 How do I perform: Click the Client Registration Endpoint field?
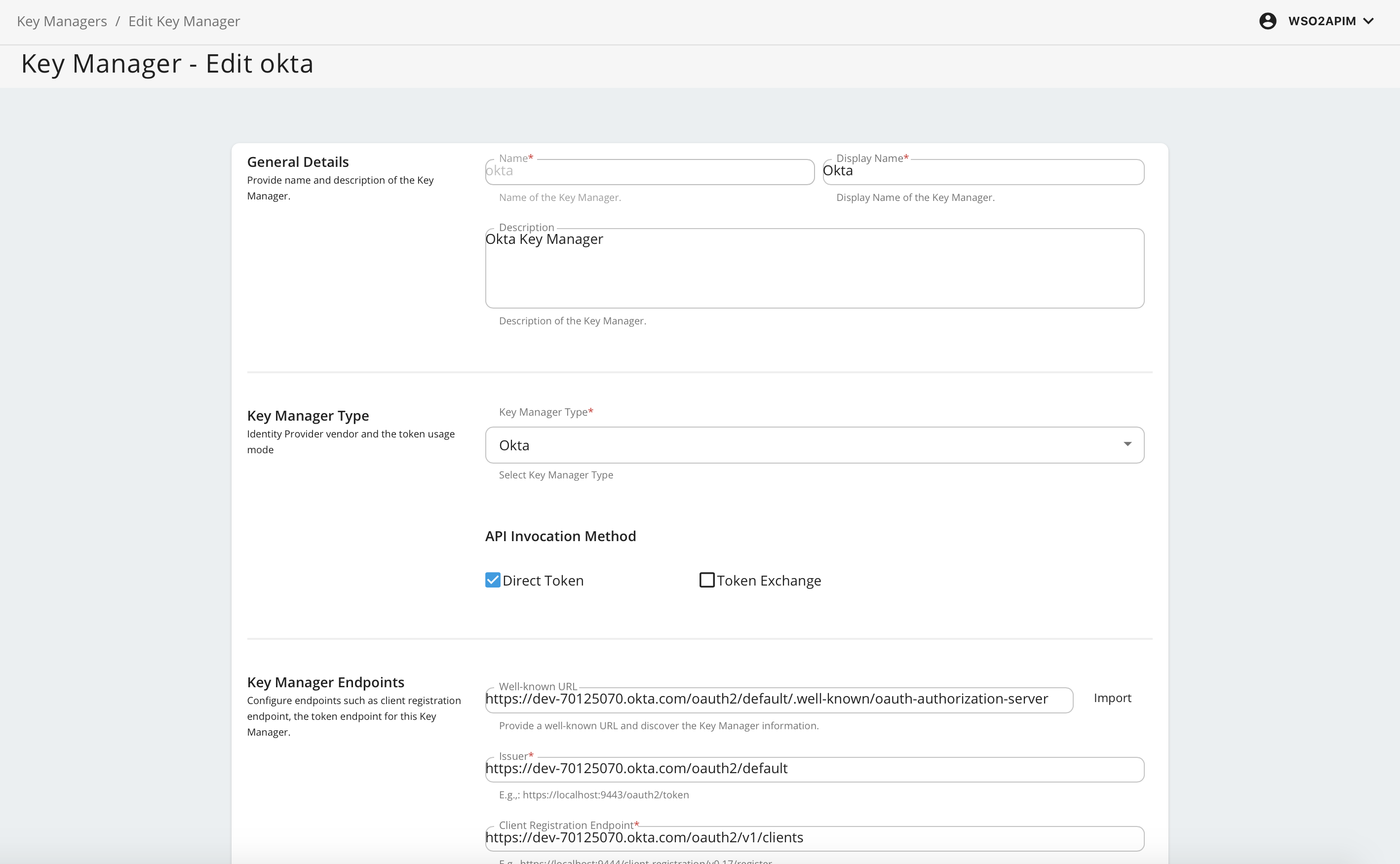pyautogui.click(x=815, y=838)
